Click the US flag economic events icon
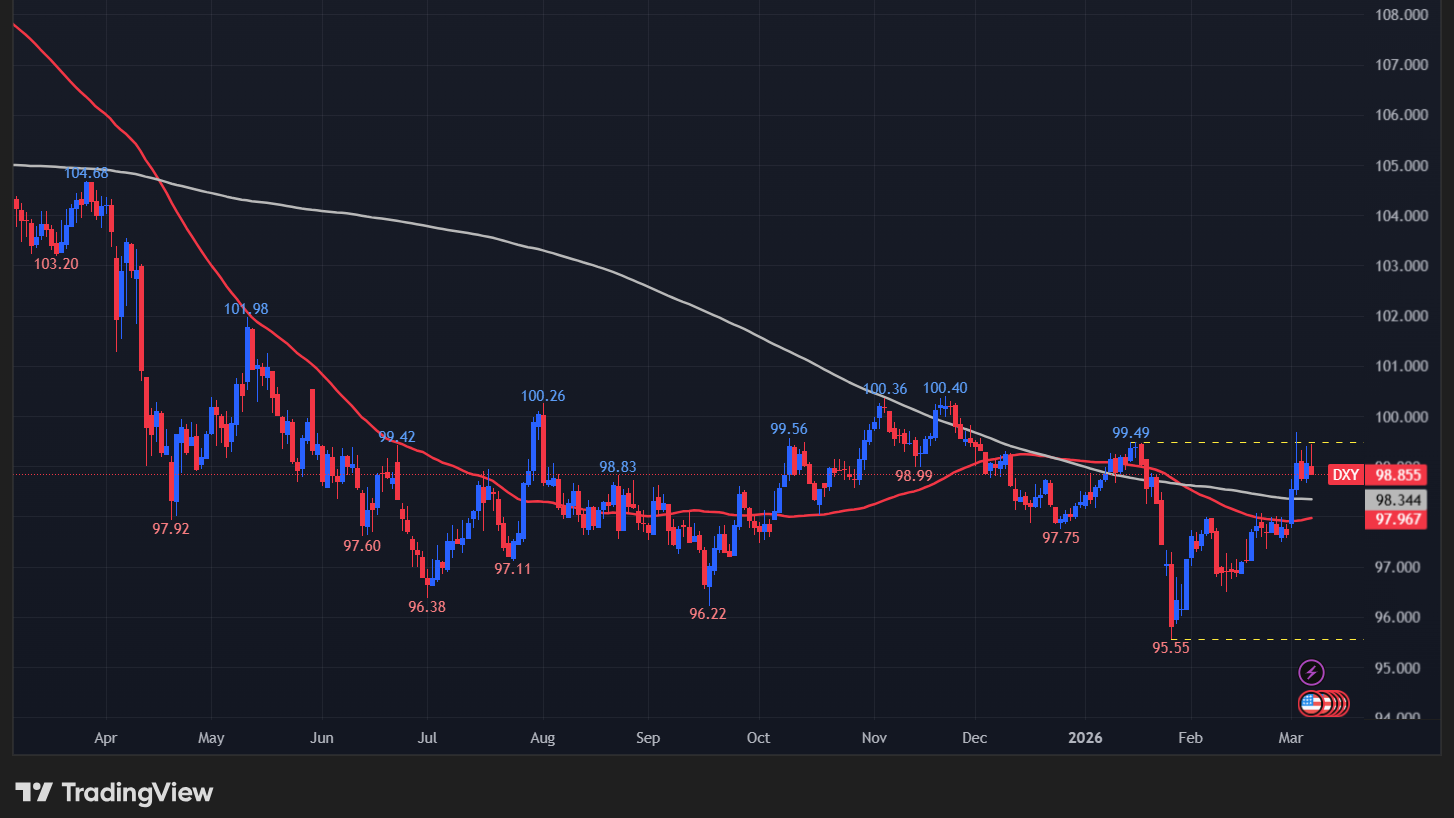The width and height of the screenshot is (1454, 818). (x=1313, y=703)
